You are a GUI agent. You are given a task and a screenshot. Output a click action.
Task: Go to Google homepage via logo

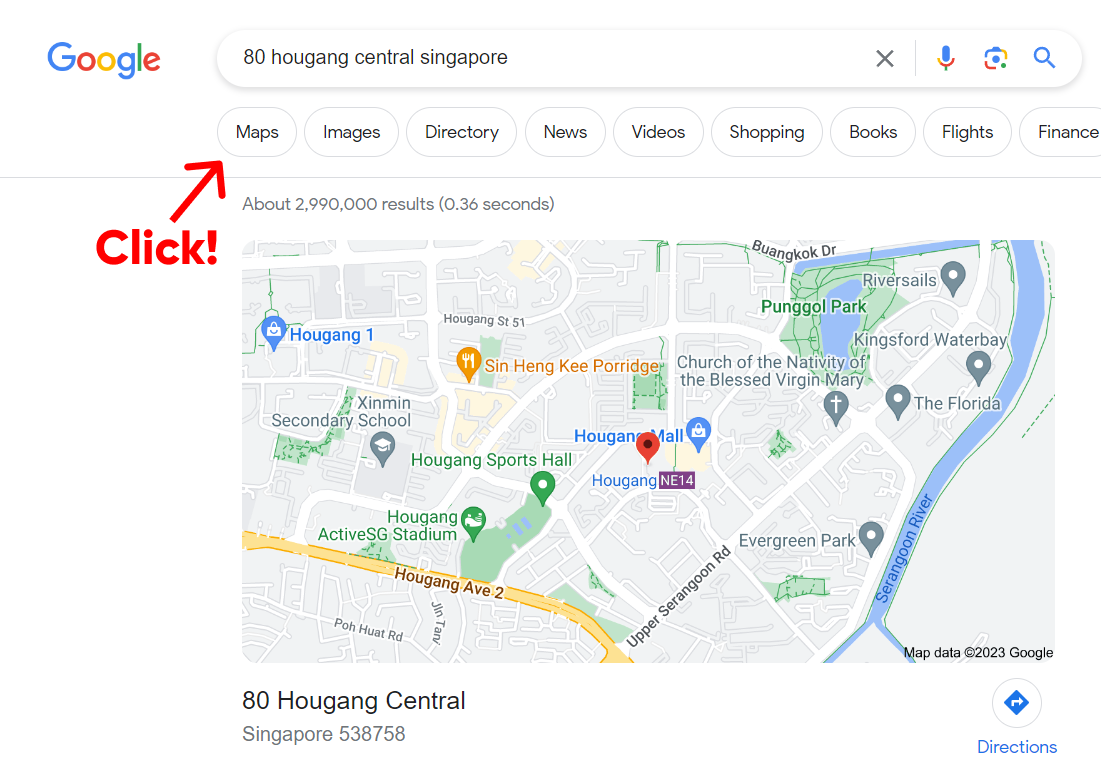(x=104, y=60)
